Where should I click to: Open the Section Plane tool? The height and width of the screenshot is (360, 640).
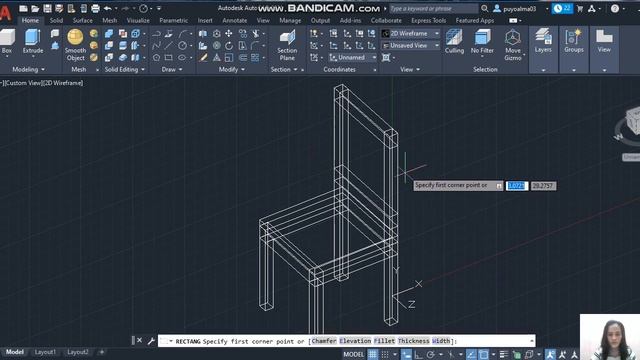point(287,45)
